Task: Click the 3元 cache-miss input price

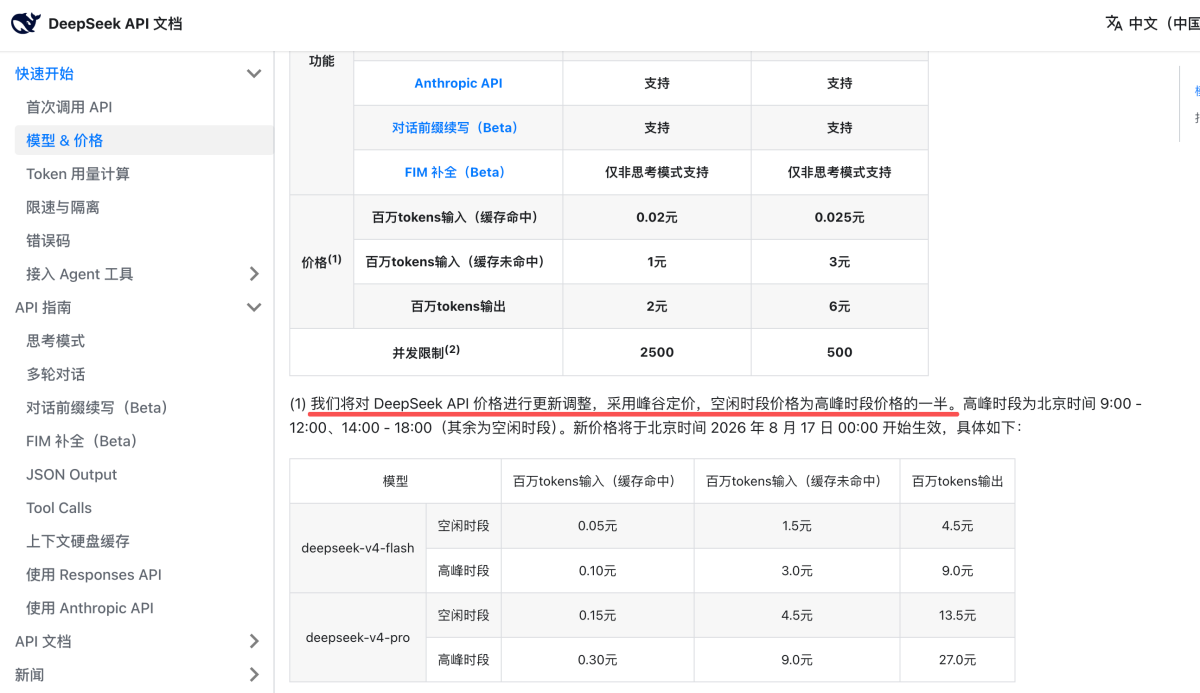Action: pyautogui.click(x=840, y=262)
